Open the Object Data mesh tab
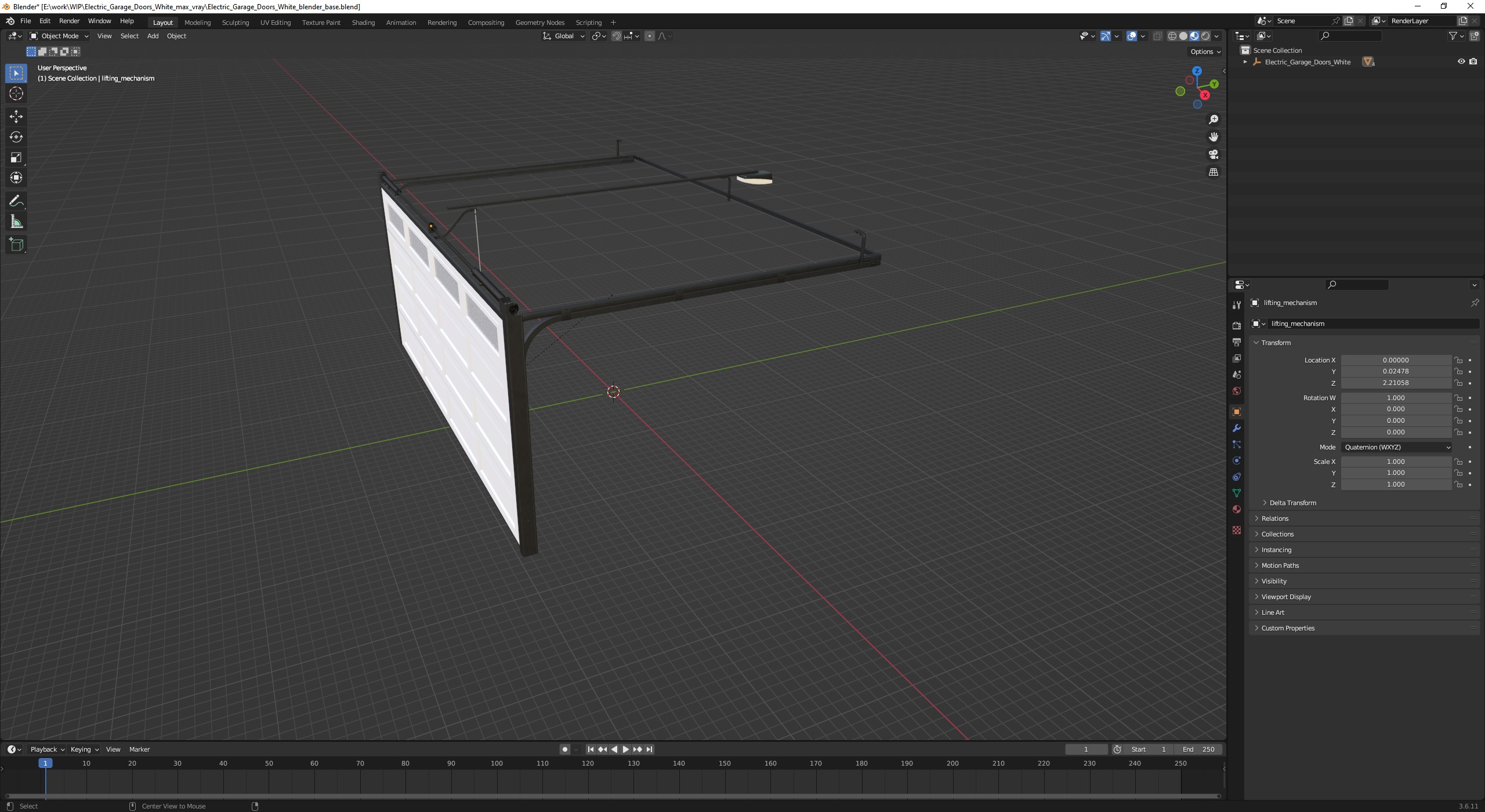Viewport: 1485px width, 812px height. click(x=1237, y=493)
